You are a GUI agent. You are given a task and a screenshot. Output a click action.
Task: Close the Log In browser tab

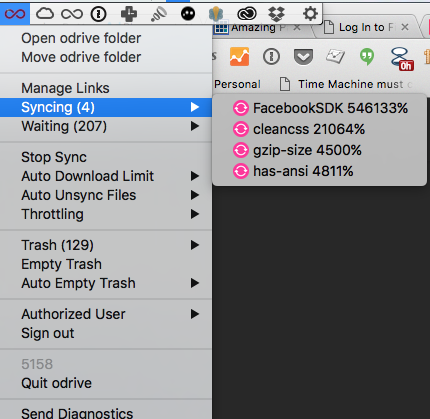click(x=405, y=27)
